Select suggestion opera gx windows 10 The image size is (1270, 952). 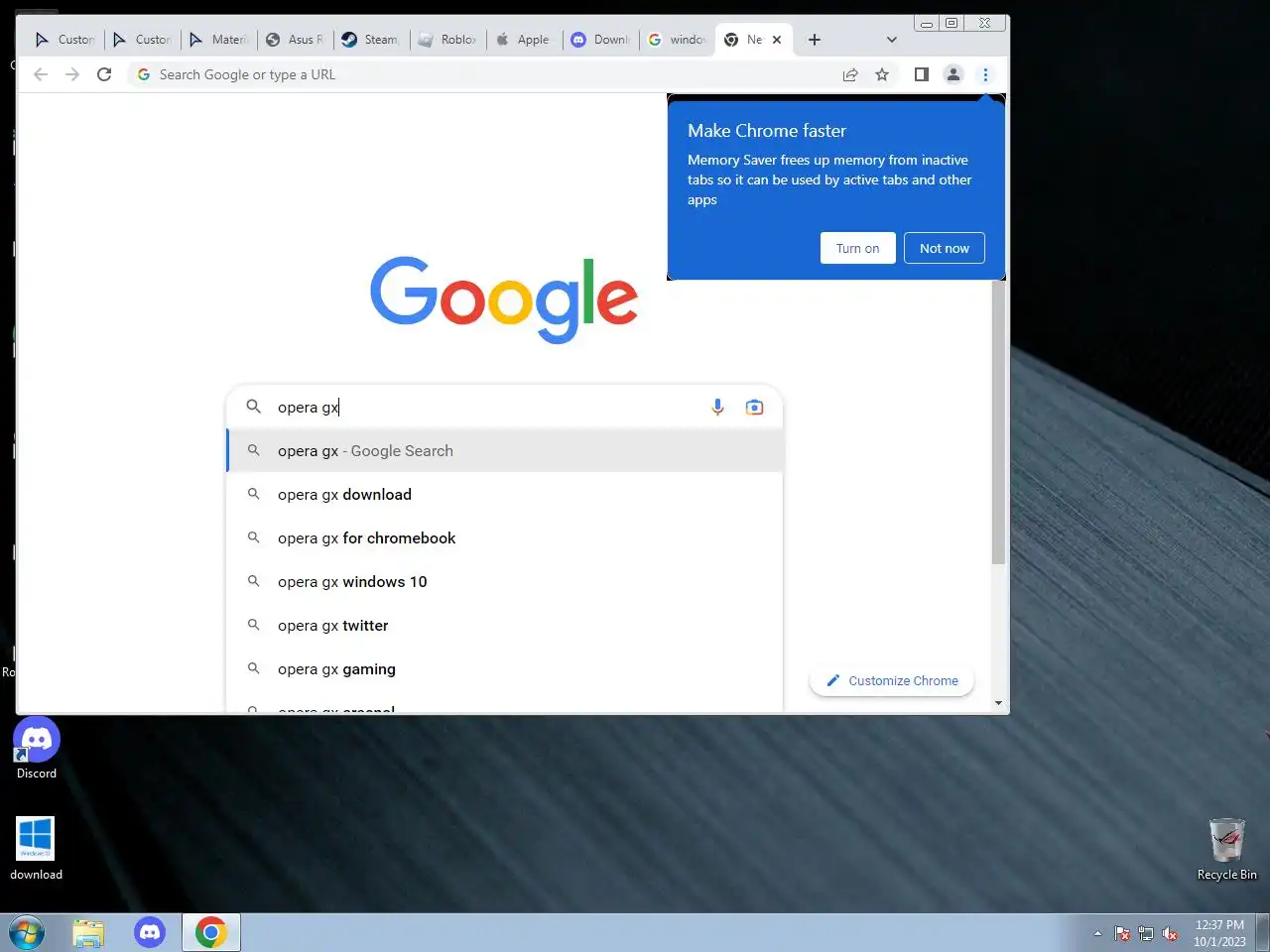[x=505, y=581]
